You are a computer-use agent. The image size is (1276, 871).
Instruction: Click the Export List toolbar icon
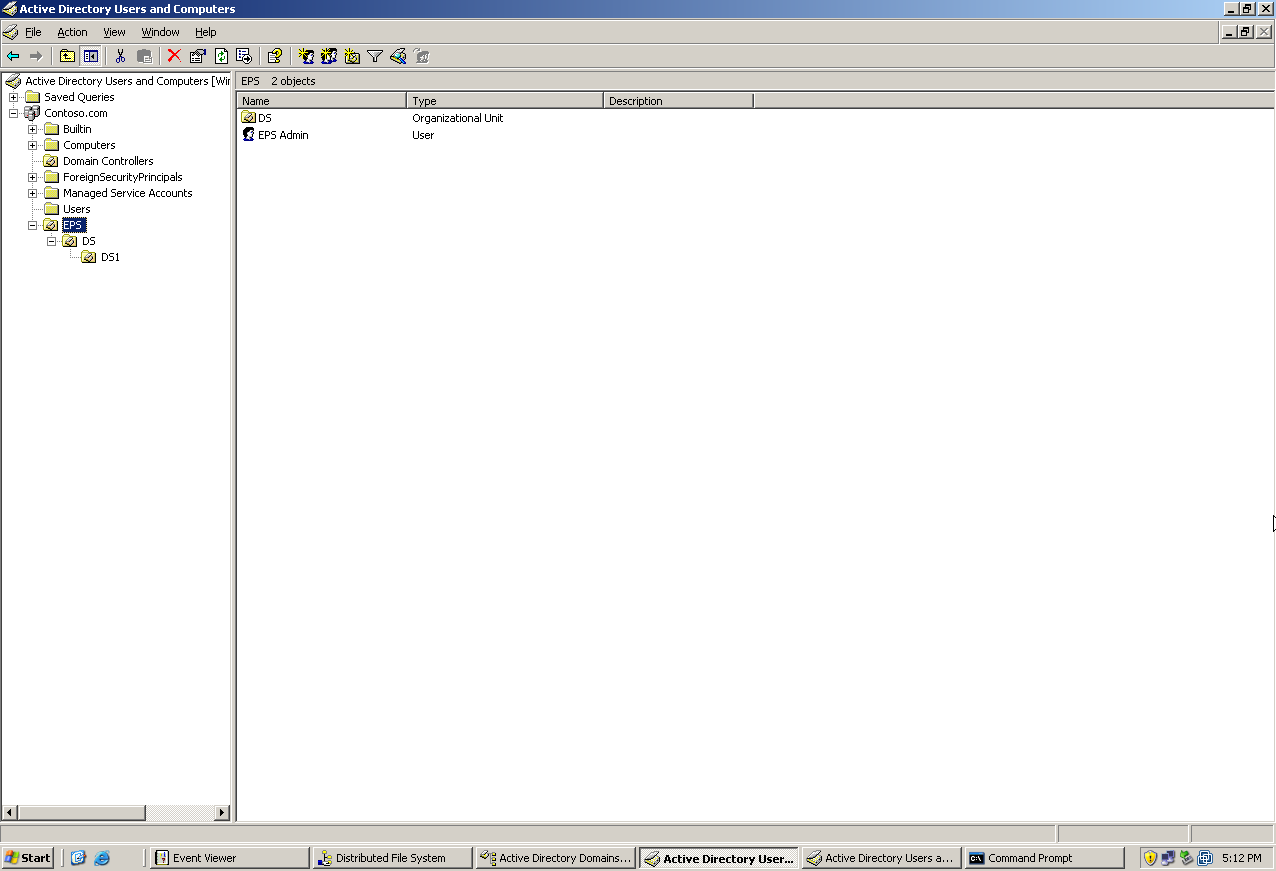pyautogui.click(x=244, y=56)
